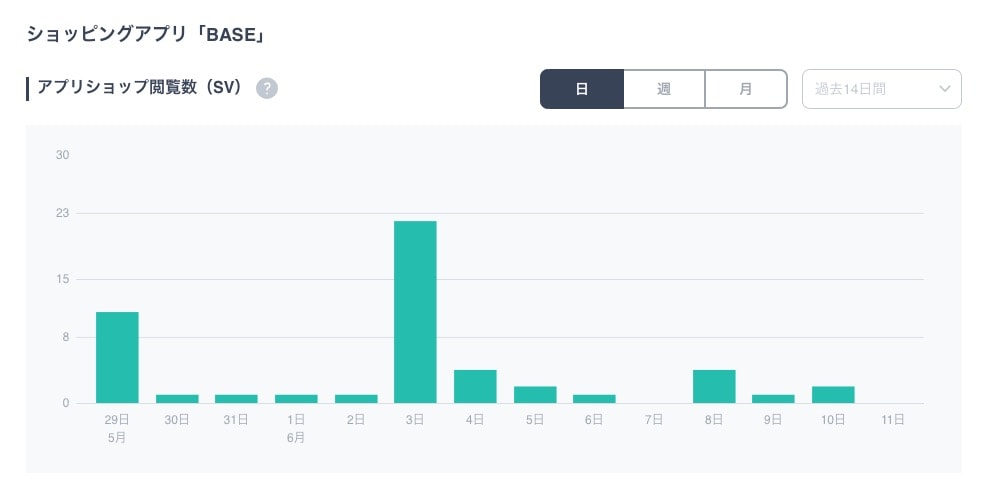Click the 1日 6月 bar in chart

point(296,399)
